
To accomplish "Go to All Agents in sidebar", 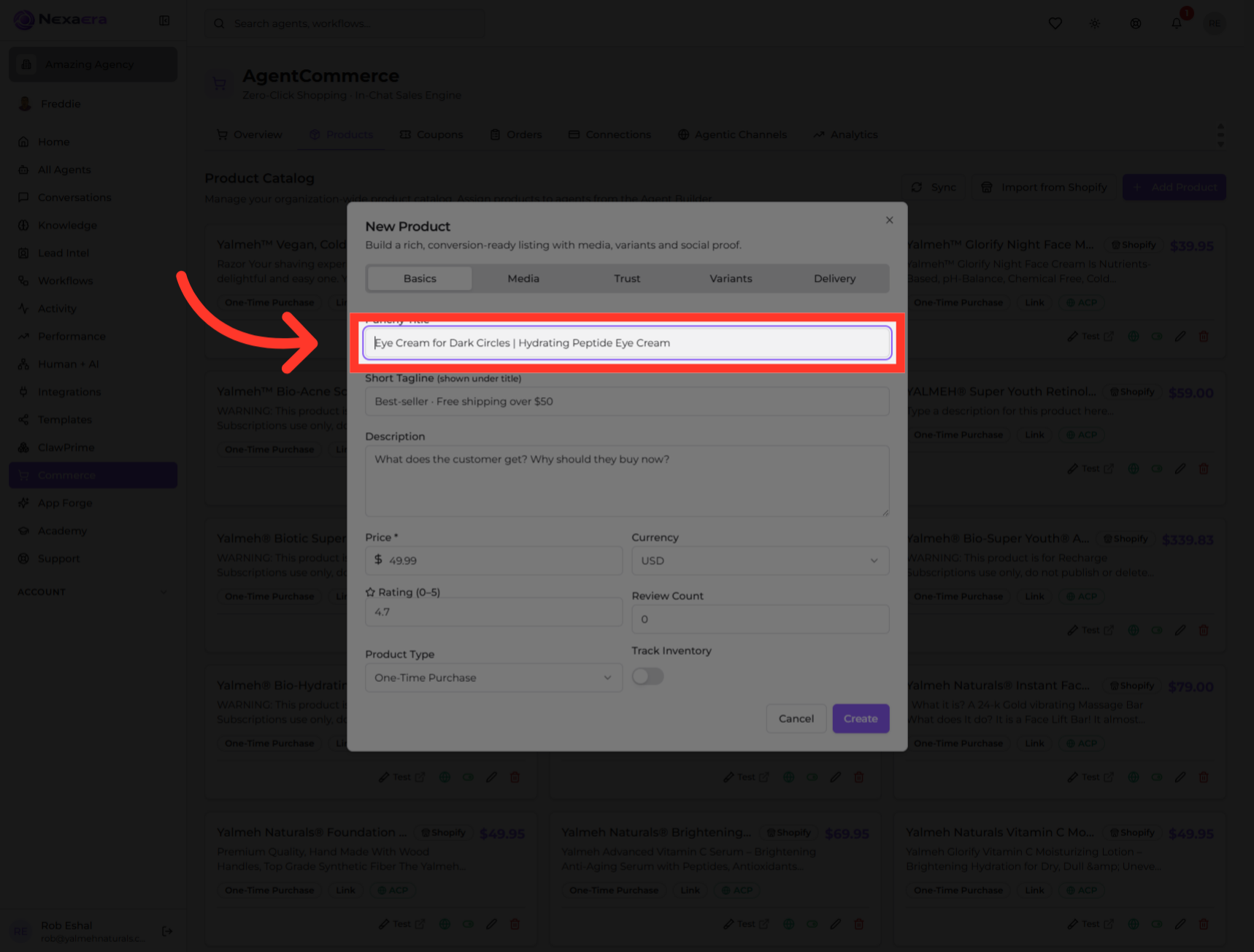I will pyautogui.click(x=93, y=169).
